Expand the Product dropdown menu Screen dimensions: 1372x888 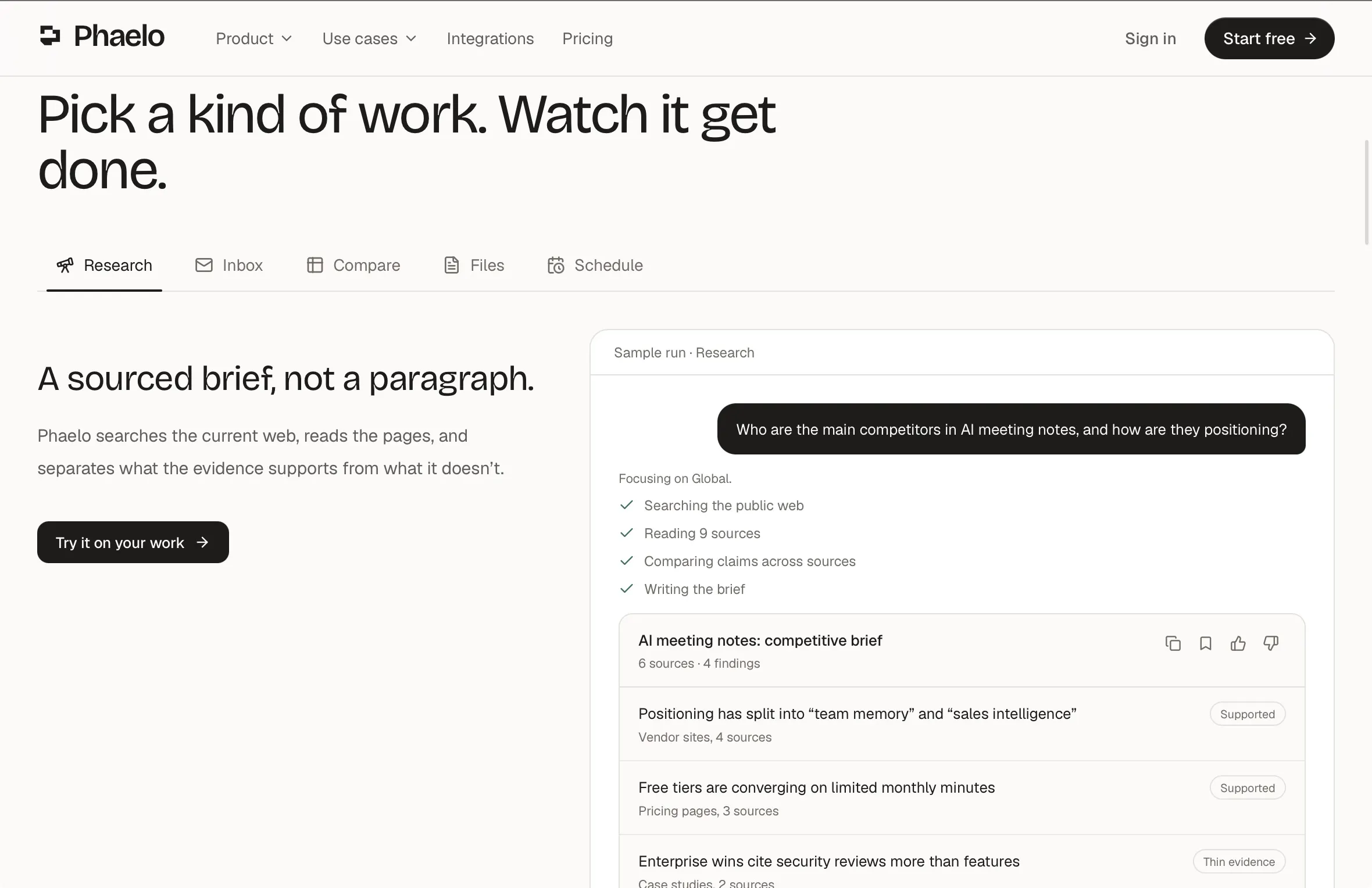point(254,38)
